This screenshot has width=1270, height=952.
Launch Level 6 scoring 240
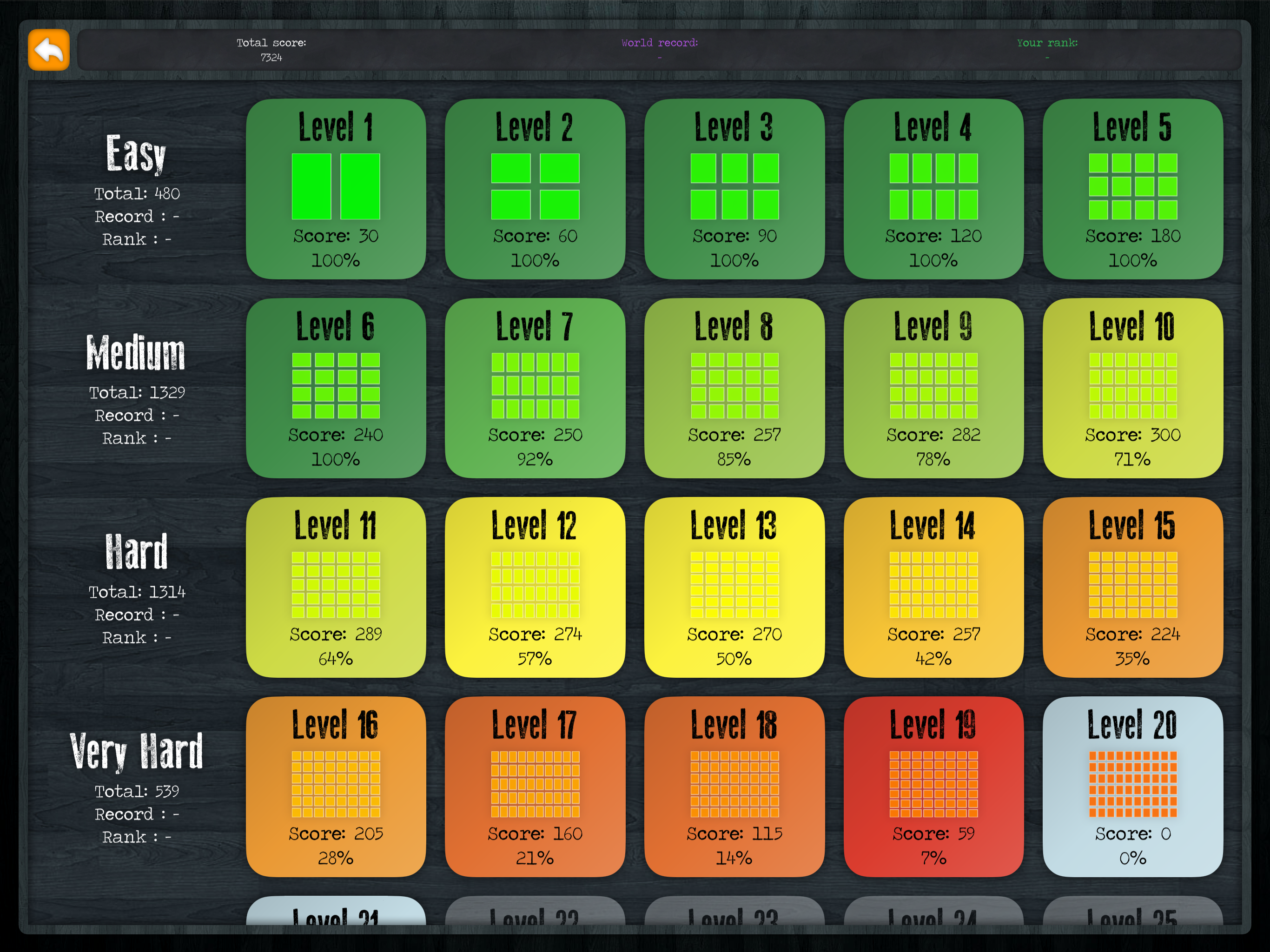(336, 388)
